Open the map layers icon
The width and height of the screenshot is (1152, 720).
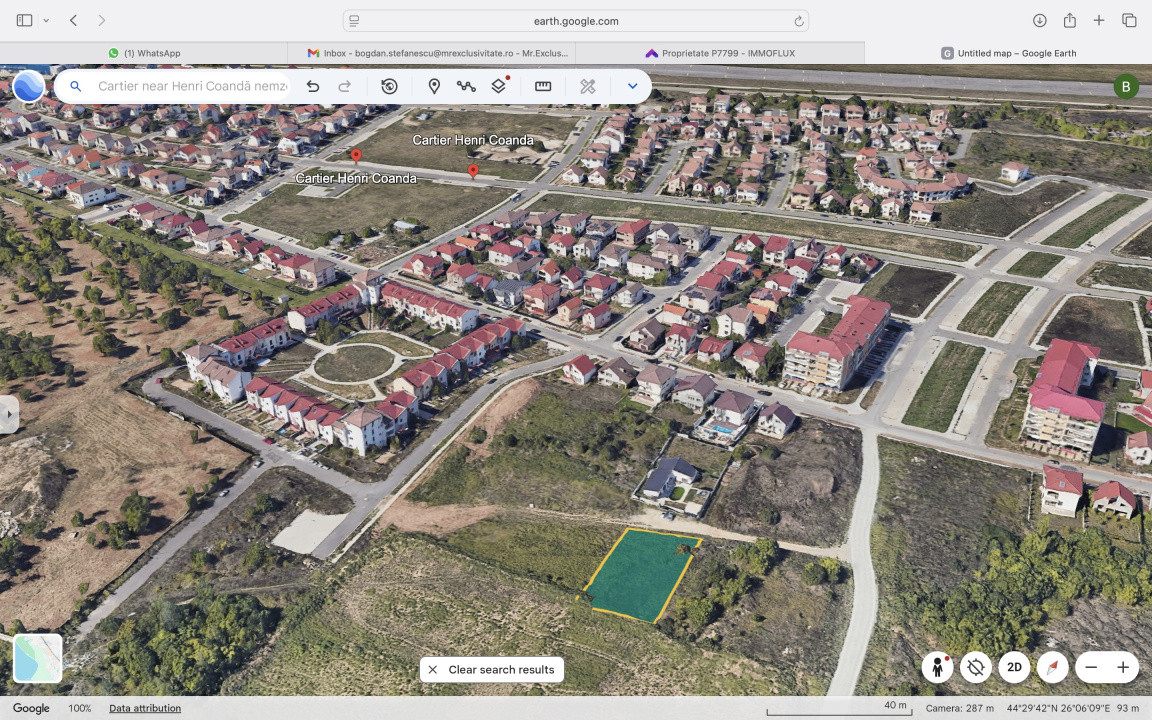point(498,87)
